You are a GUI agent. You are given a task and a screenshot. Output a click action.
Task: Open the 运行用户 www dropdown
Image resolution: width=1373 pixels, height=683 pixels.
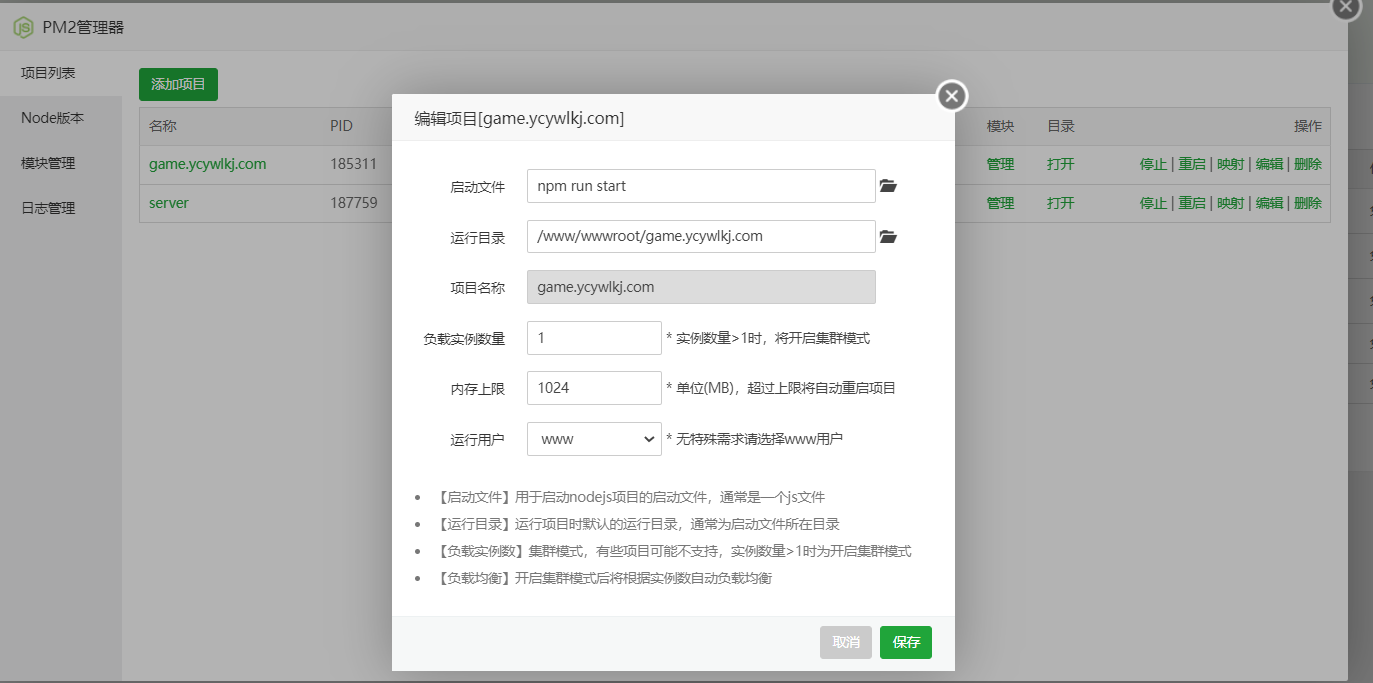tap(594, 439)
